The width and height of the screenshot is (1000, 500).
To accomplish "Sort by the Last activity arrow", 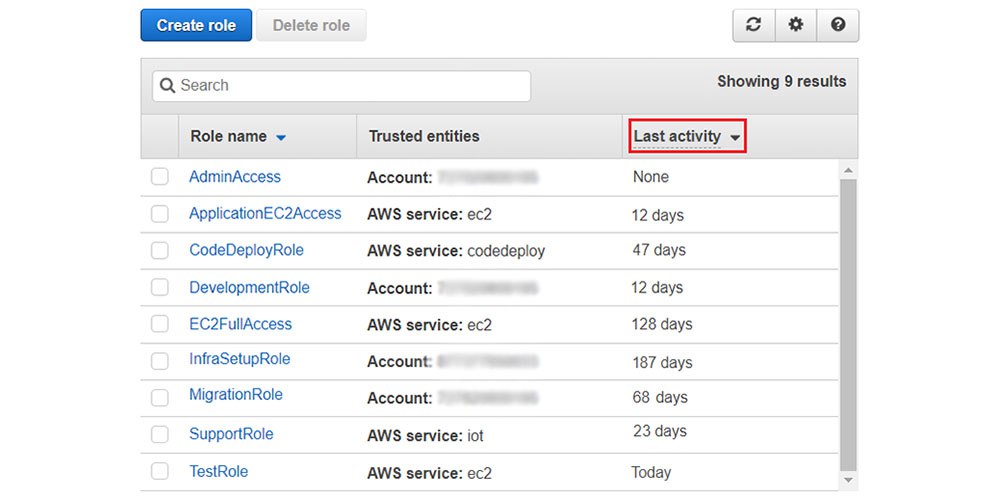I will (x=735, y=137).
